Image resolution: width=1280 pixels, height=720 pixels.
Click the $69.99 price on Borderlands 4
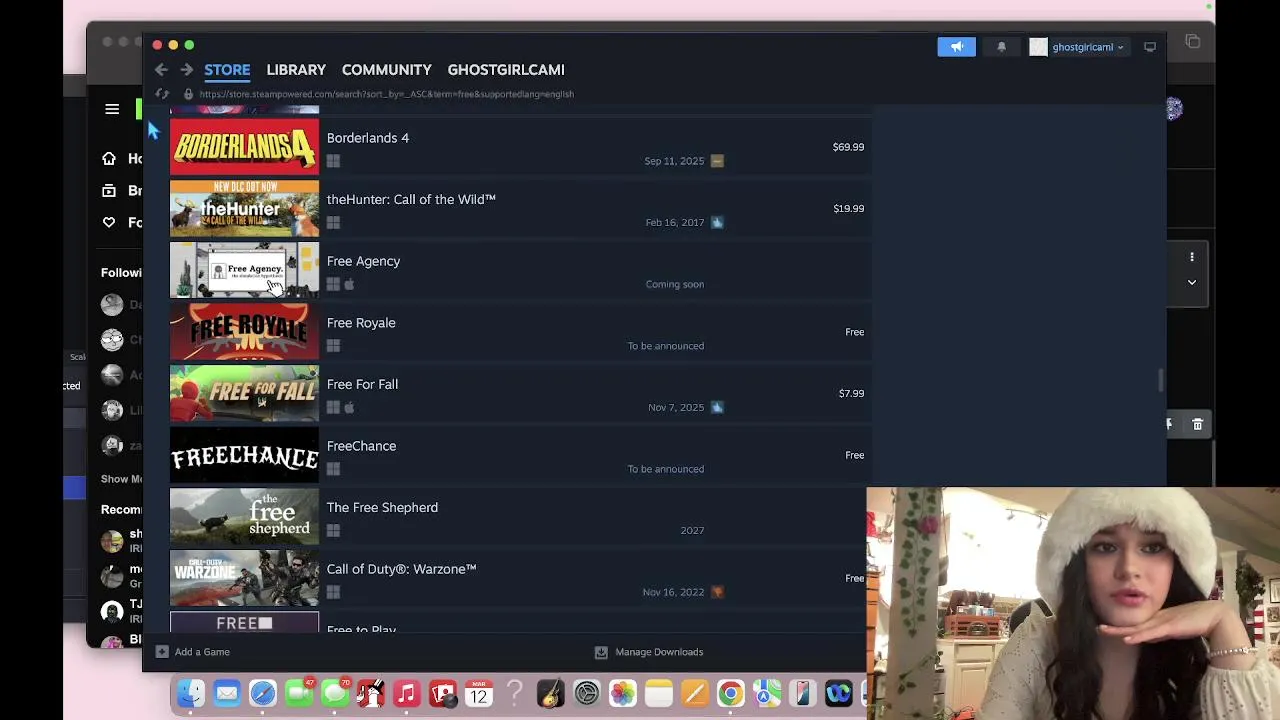848,147
